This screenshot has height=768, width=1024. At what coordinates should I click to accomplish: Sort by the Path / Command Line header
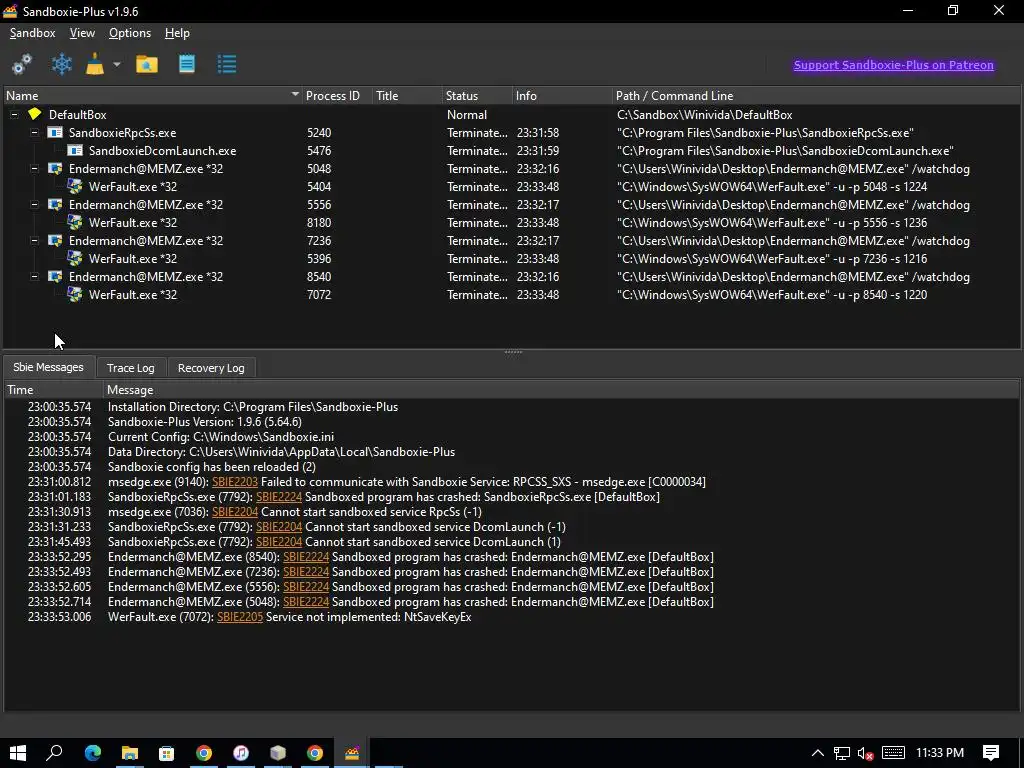pos(816,95)
